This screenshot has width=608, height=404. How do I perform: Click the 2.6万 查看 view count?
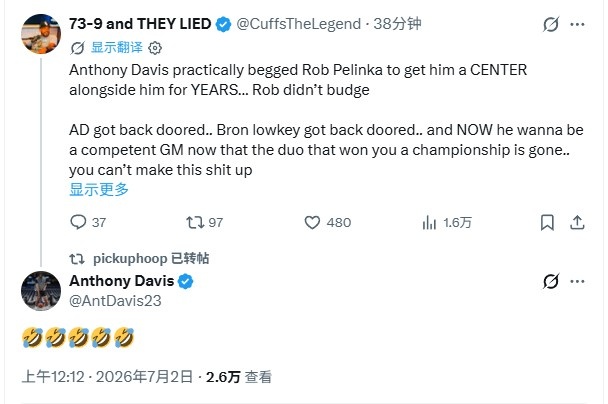coord(238,377)
